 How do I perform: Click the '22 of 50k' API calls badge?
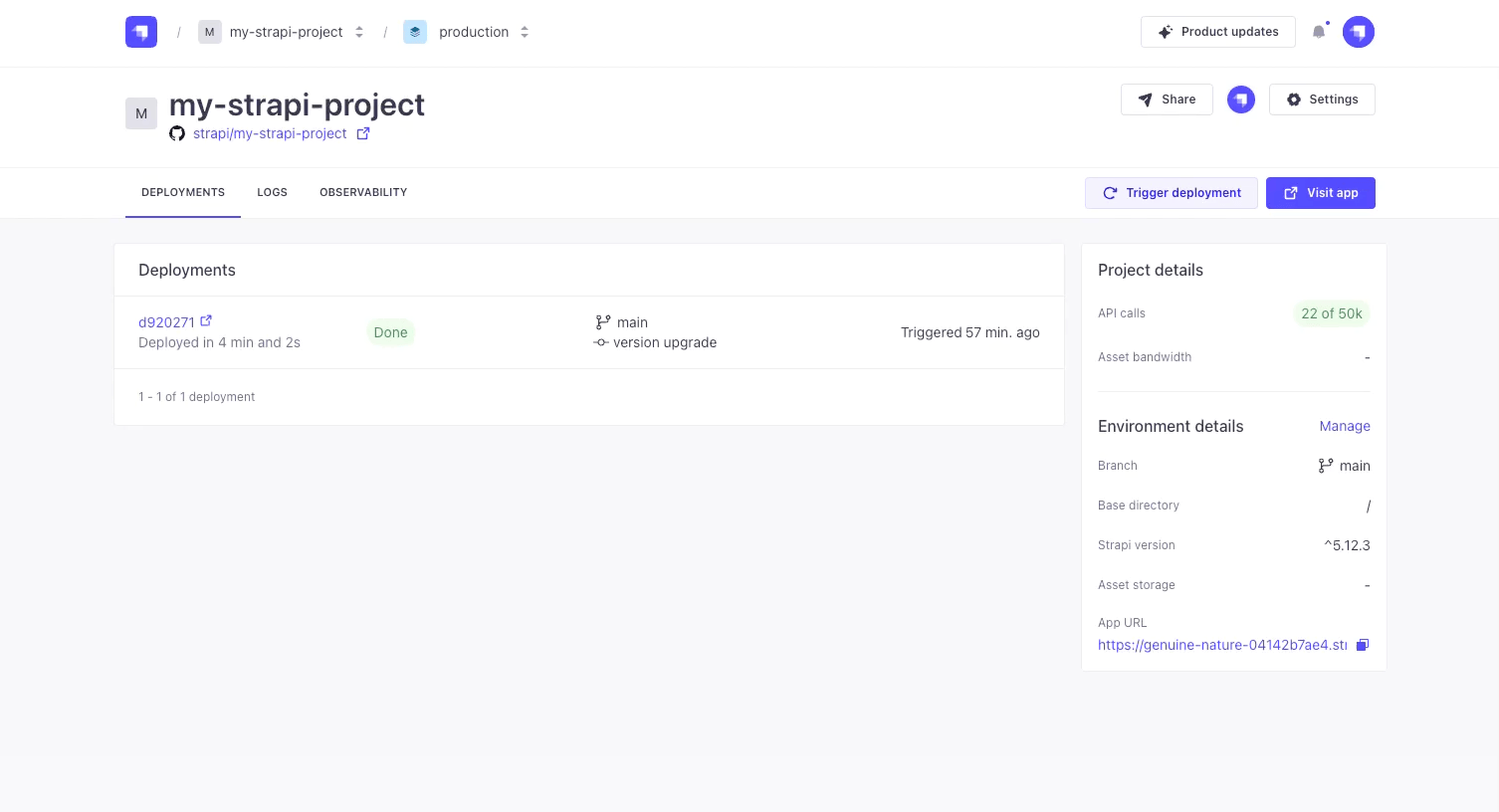(1332, 313)
